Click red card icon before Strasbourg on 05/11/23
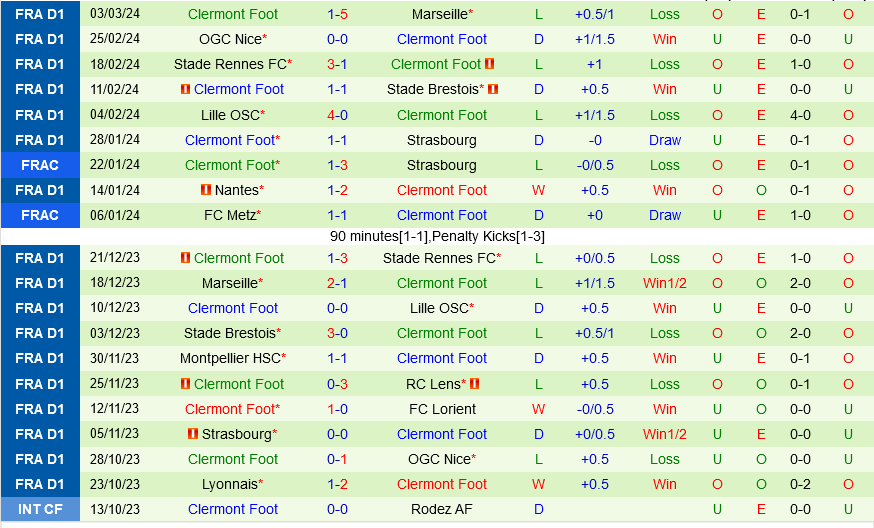The width and height of the screenshot is (874, 528). 193,434
